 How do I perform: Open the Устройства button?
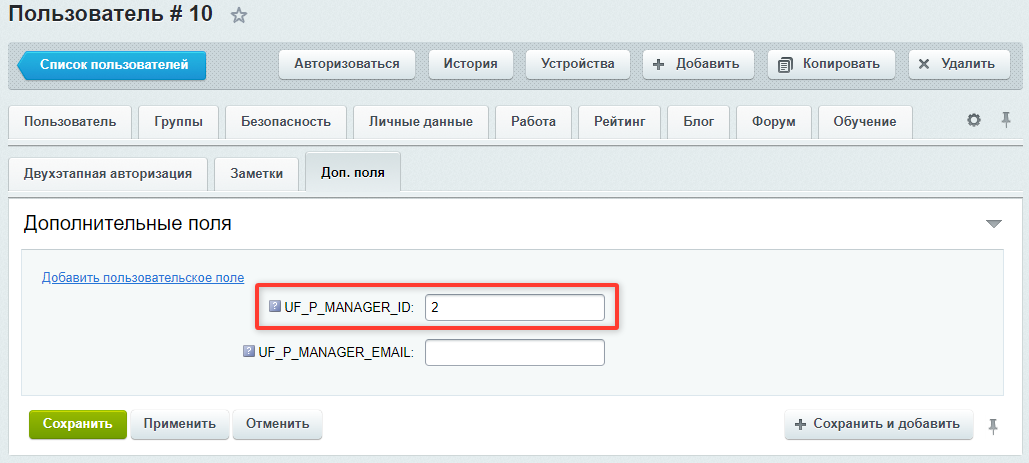[x=578, y=64]
